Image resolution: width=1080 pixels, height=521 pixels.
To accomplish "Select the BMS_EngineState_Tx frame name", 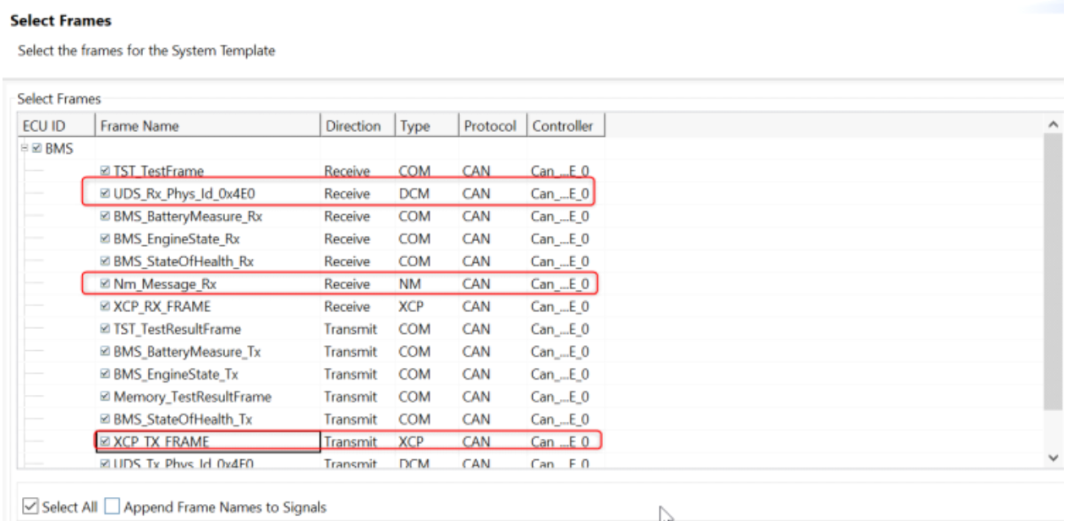I will point(176,374).
